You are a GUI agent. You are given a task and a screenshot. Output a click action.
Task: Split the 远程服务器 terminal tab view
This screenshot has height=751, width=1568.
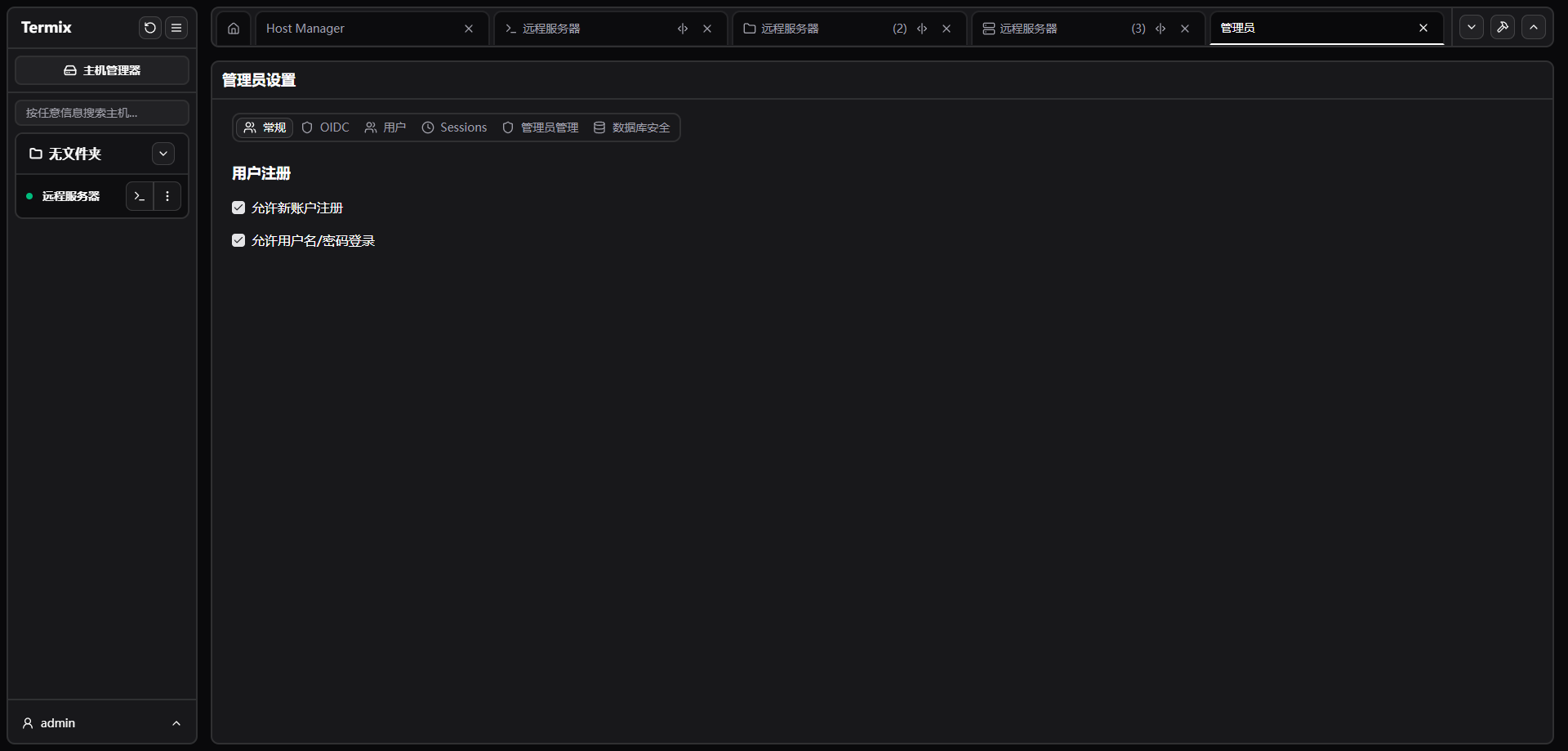(683, 29)
